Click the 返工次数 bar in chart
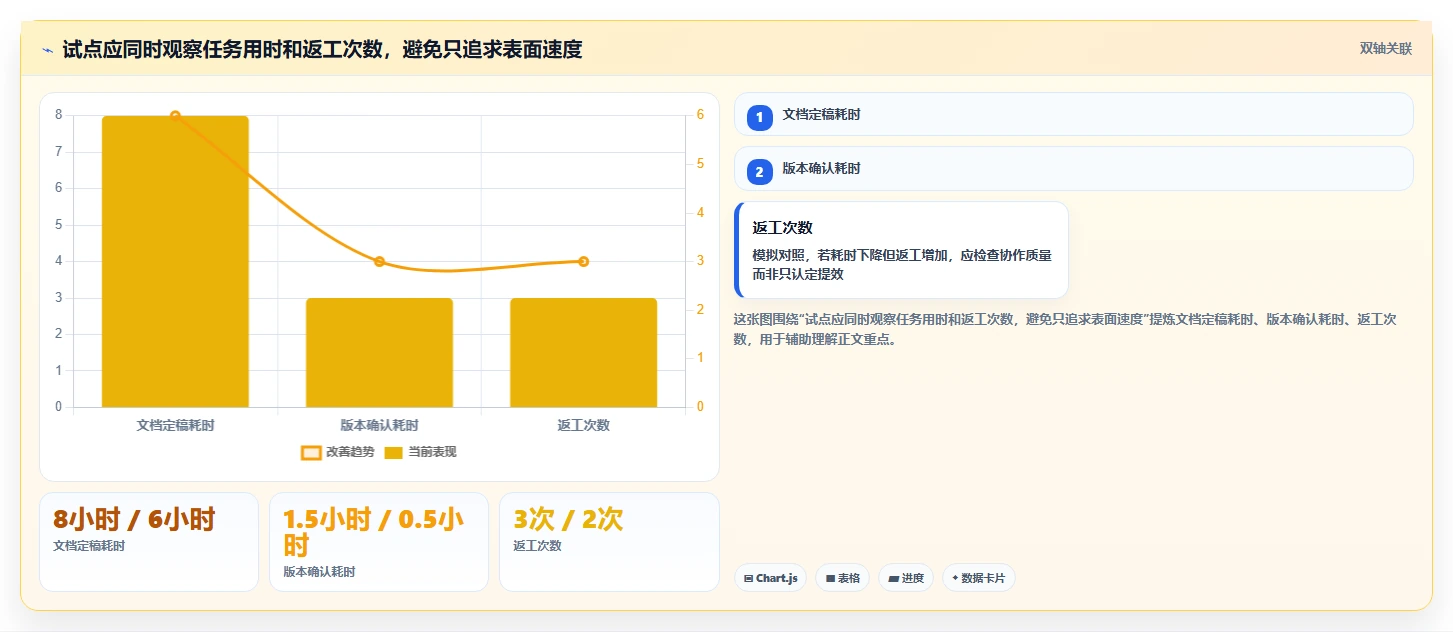Image resolution: width=1453 pixels, height=632 pixels. point(583,352)
